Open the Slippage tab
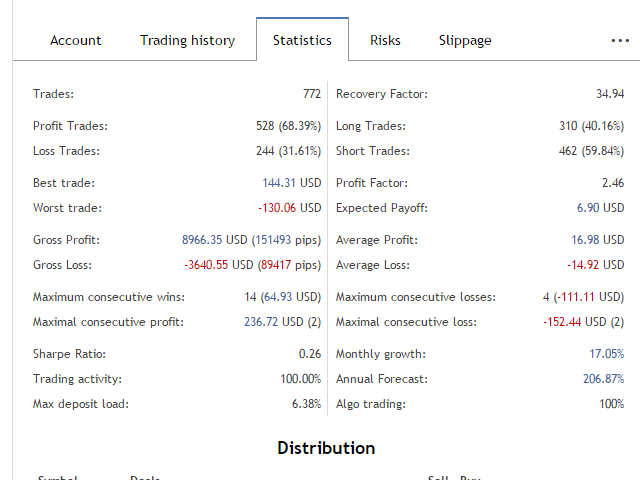The height and width of the screenshot is (480, 640). click(465, 41)
